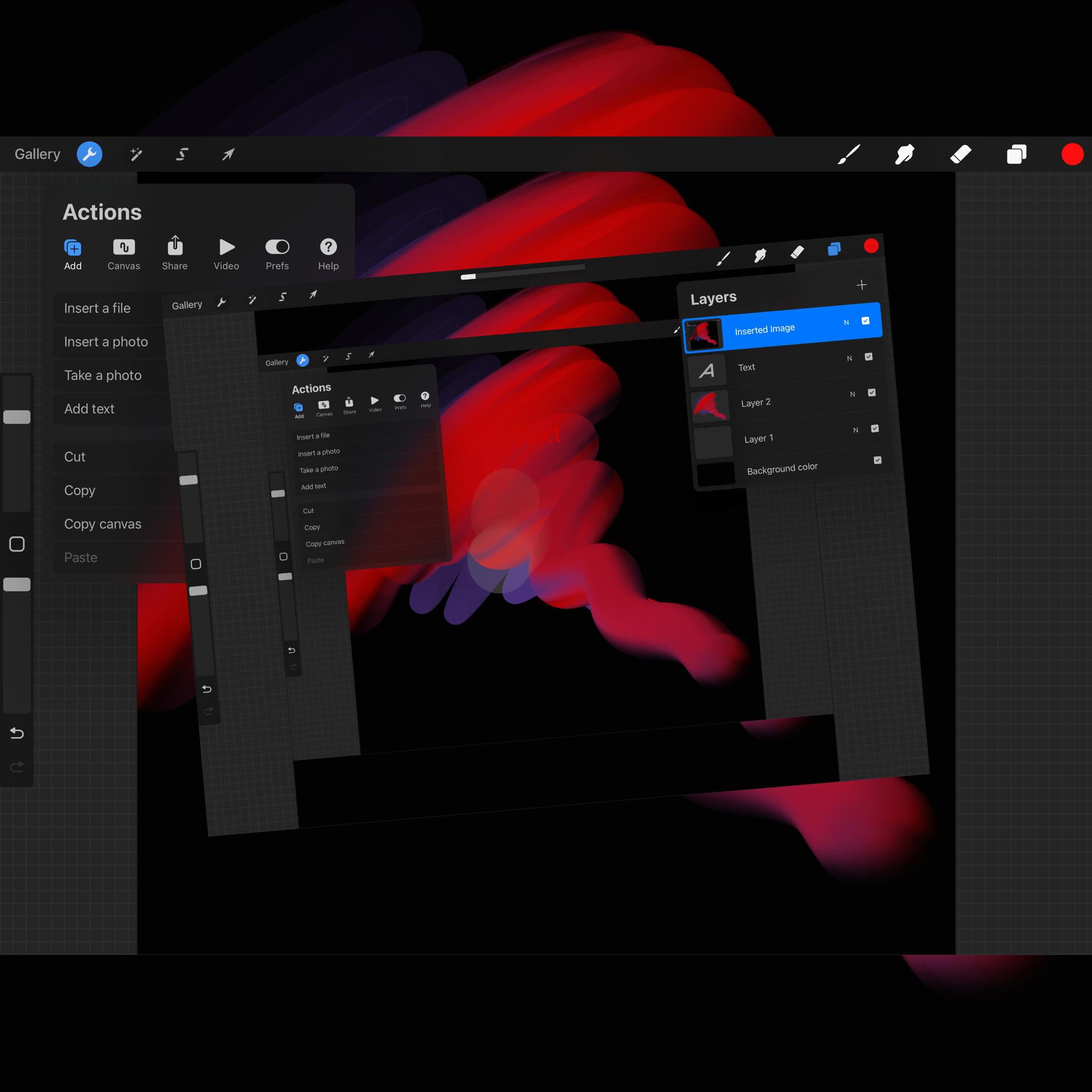Screen dimensions: 1092x1092
Task: Open Adjustments magic wand in top toolbar
Action: 136,154
